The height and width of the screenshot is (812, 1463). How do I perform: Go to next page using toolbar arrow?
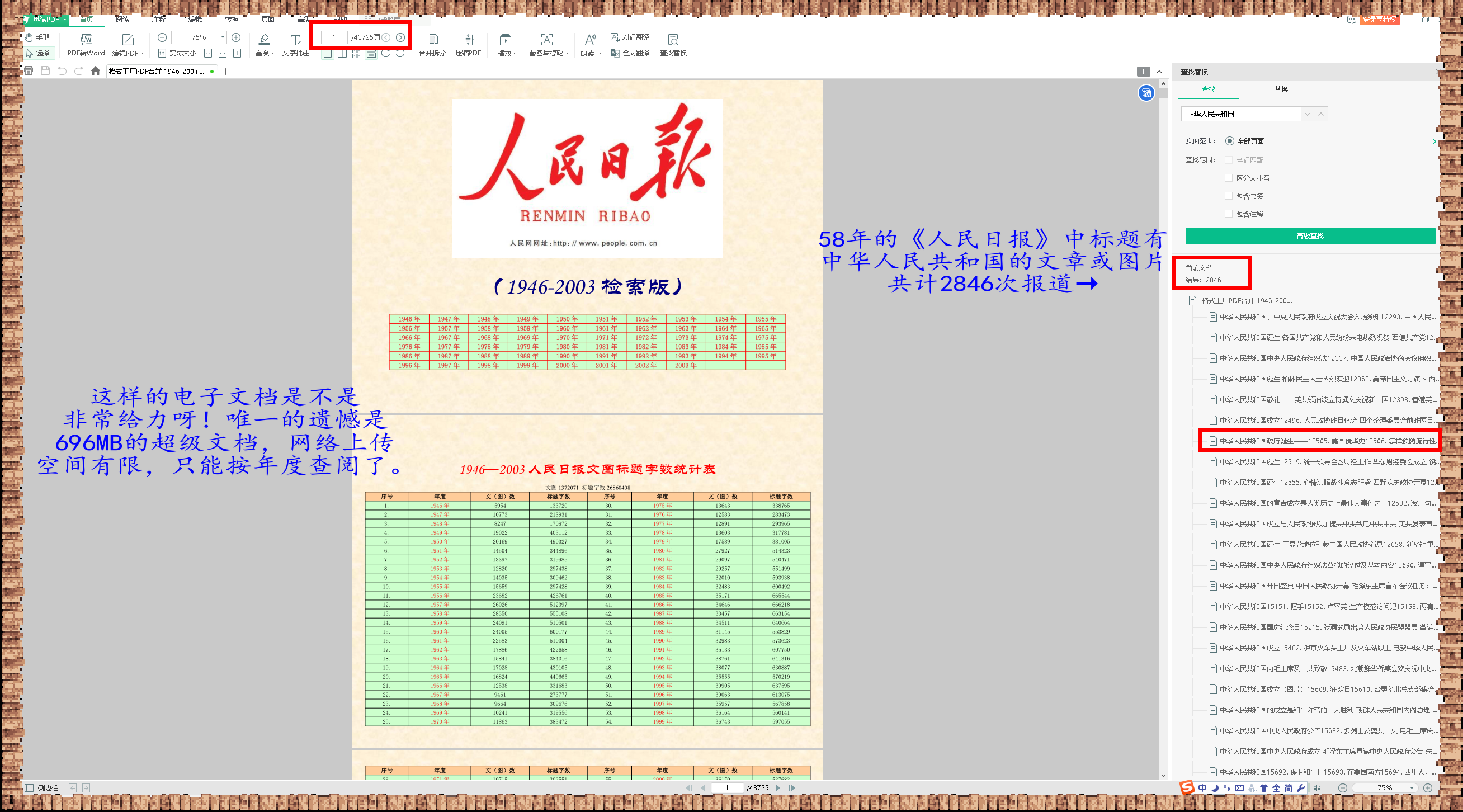[x=400, y=37]
